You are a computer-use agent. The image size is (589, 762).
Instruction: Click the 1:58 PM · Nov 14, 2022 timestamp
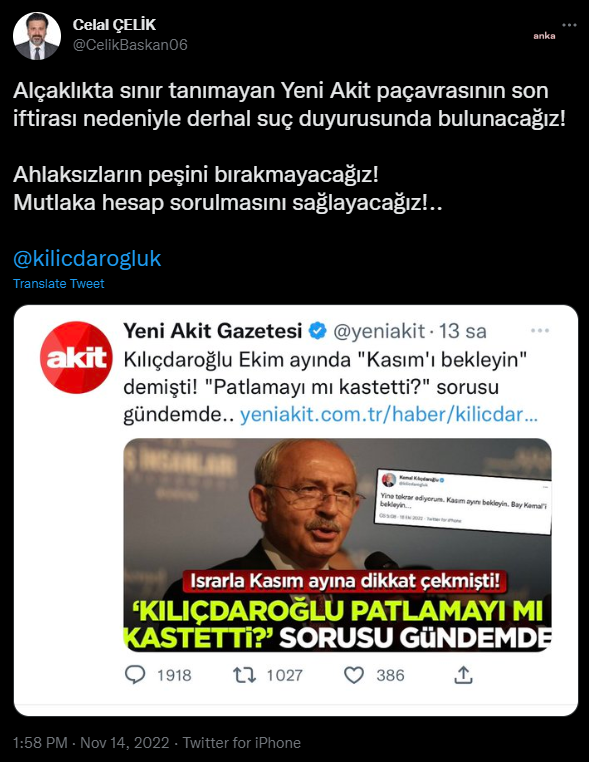click(91, 743)
